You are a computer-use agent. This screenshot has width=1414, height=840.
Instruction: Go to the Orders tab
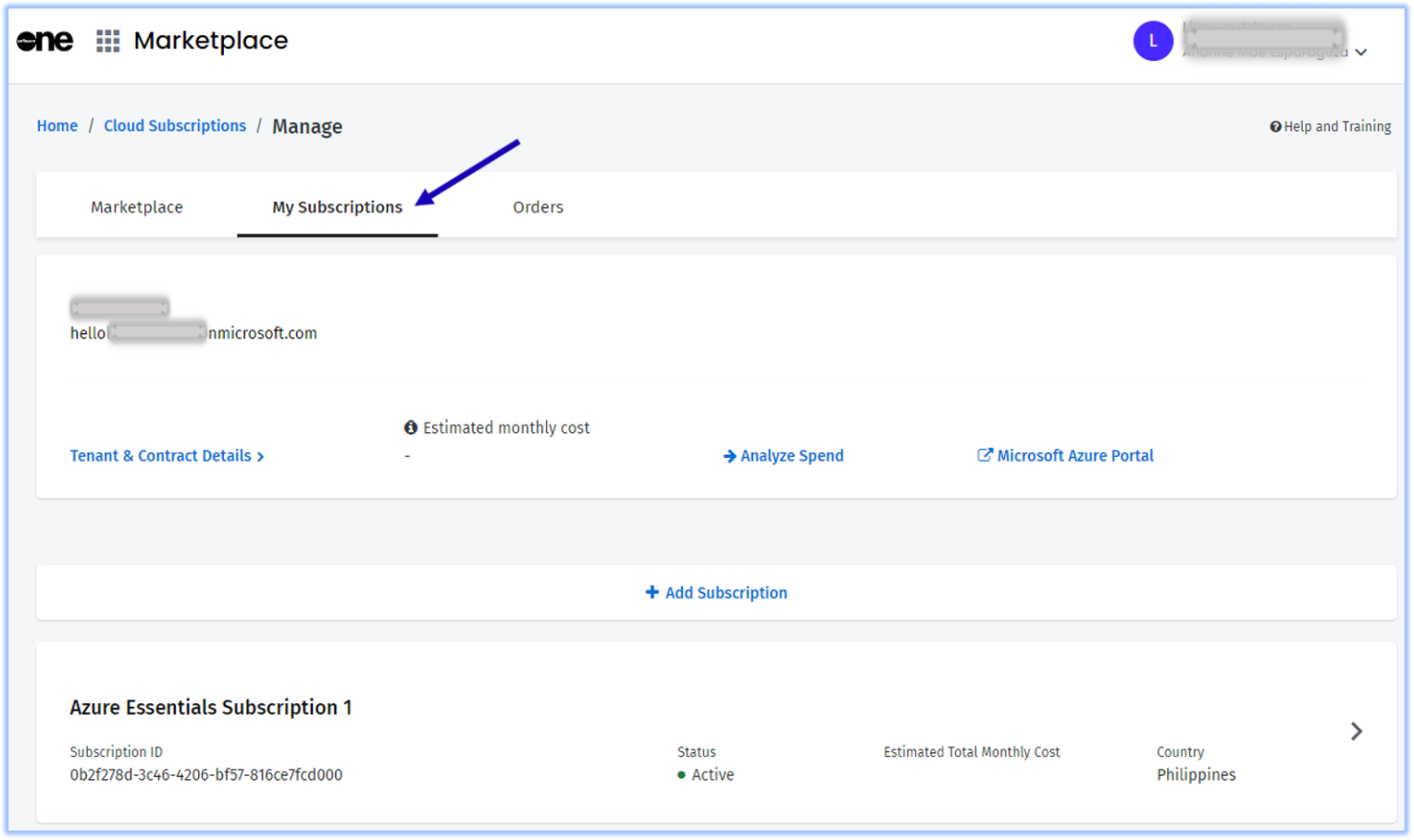pyautogui.click(x=538, y=207)
